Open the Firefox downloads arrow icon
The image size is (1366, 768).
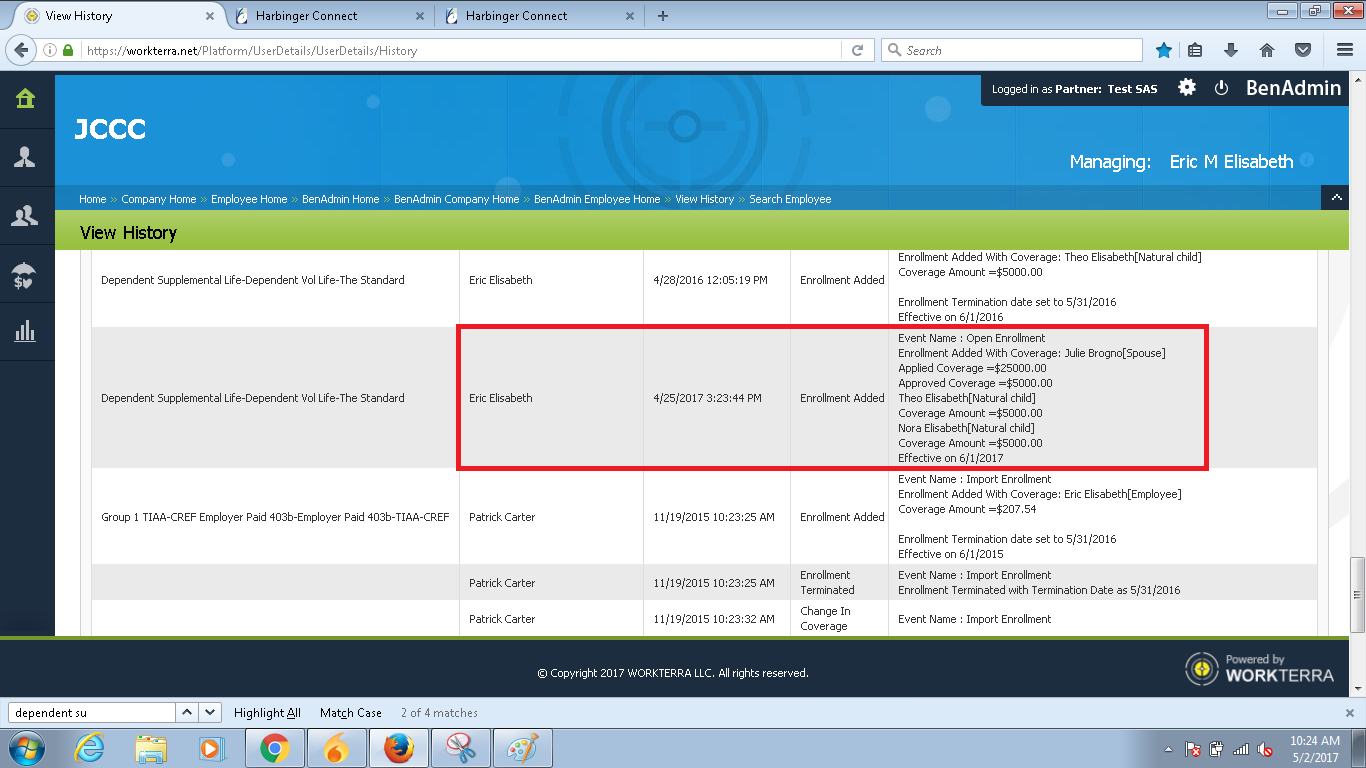coord(1231,50)
